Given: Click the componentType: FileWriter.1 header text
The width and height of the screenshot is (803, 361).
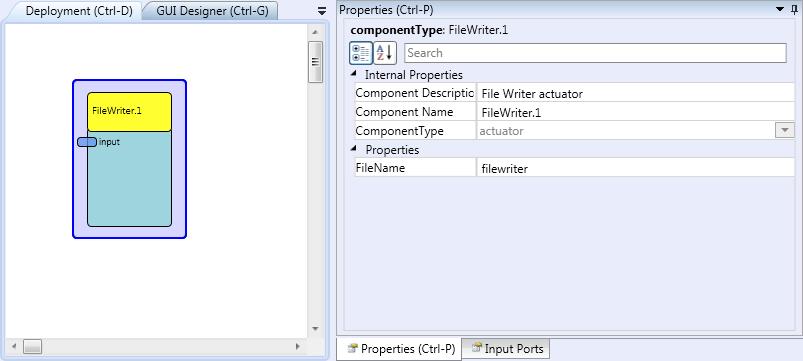Looking at the screenshot, I should pyautogui.click(x=429, y=30).
